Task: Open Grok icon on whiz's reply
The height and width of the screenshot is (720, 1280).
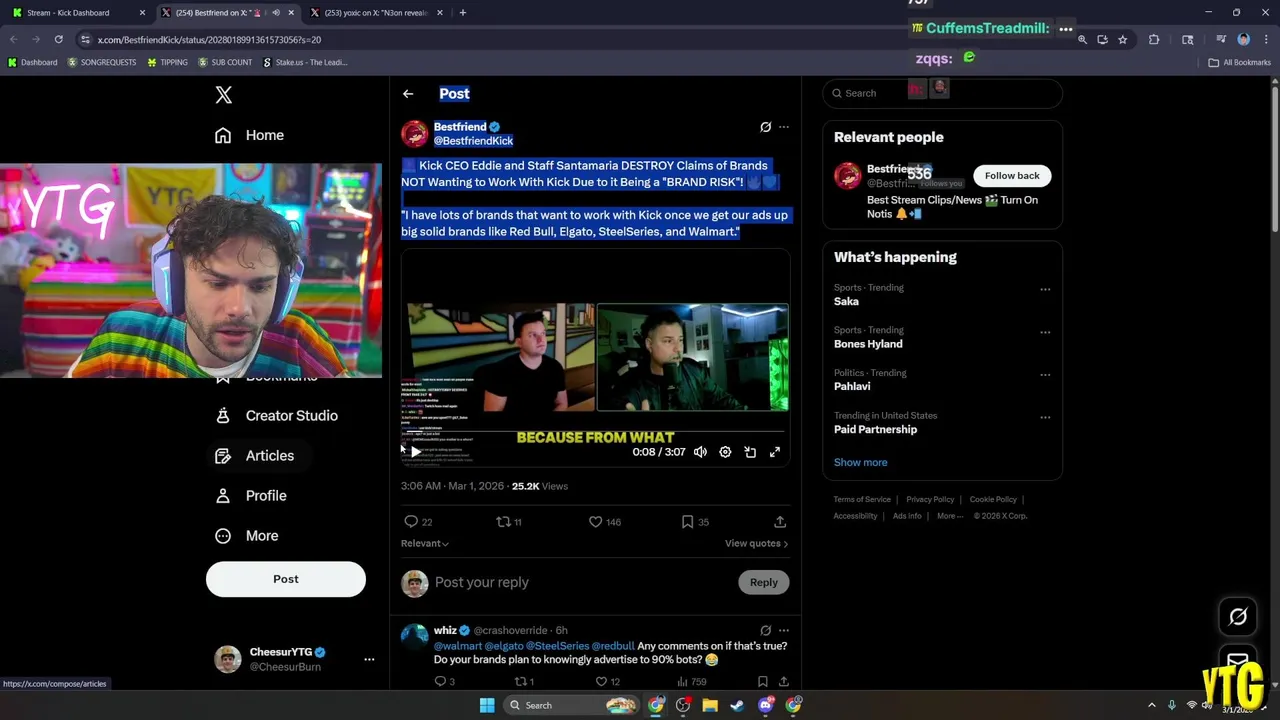Action: click(x=765, y=631)
